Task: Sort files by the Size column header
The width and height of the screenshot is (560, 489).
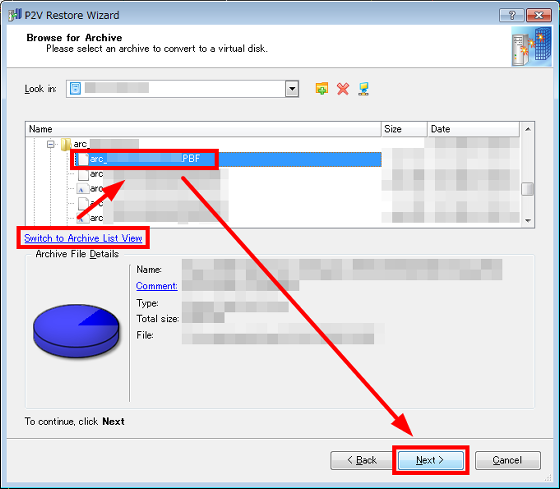Action: point(404,129)
